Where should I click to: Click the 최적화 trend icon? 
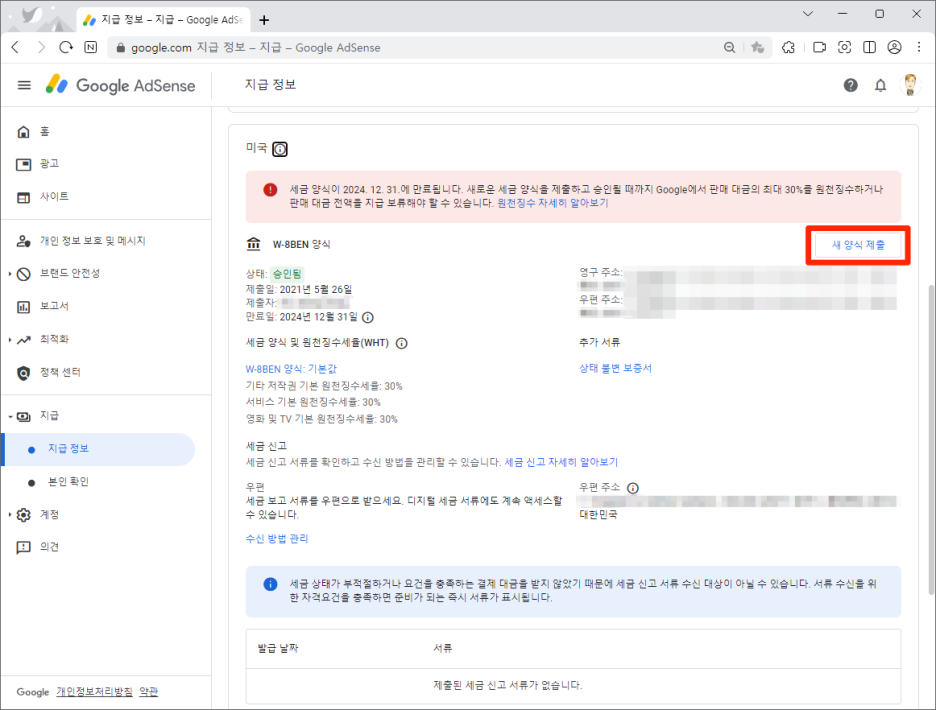[23, 340]
